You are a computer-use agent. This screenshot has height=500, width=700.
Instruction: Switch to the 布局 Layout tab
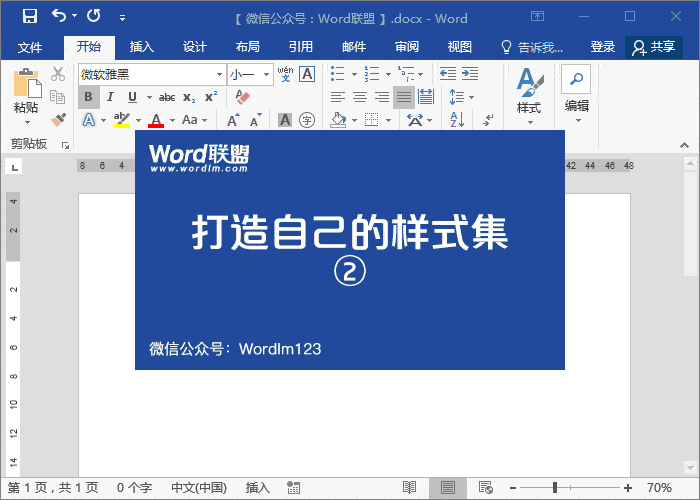(x=248, y=47)
